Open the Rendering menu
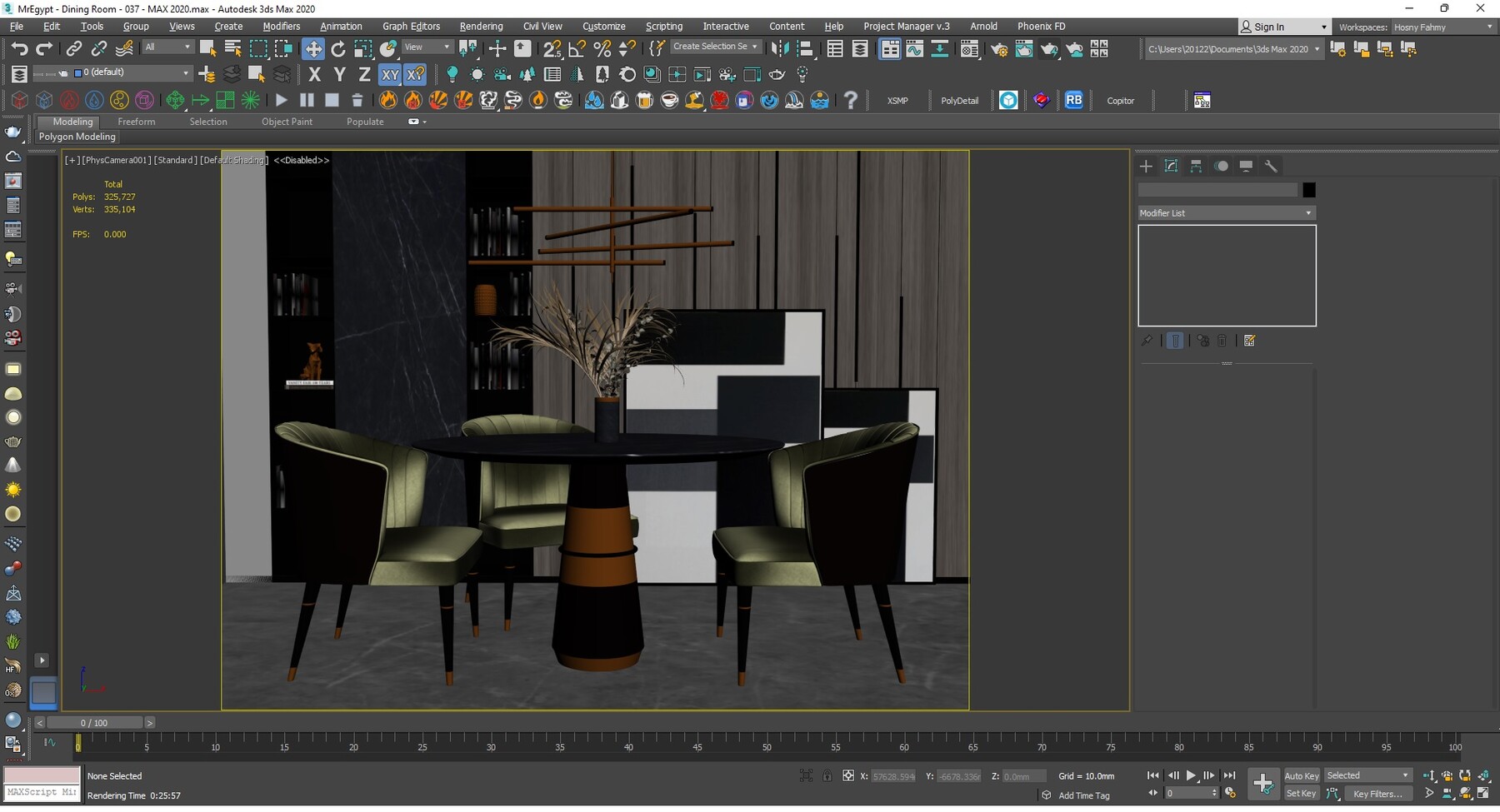The width and height of the screenshot is (1500, 812). tap(481, 26)
